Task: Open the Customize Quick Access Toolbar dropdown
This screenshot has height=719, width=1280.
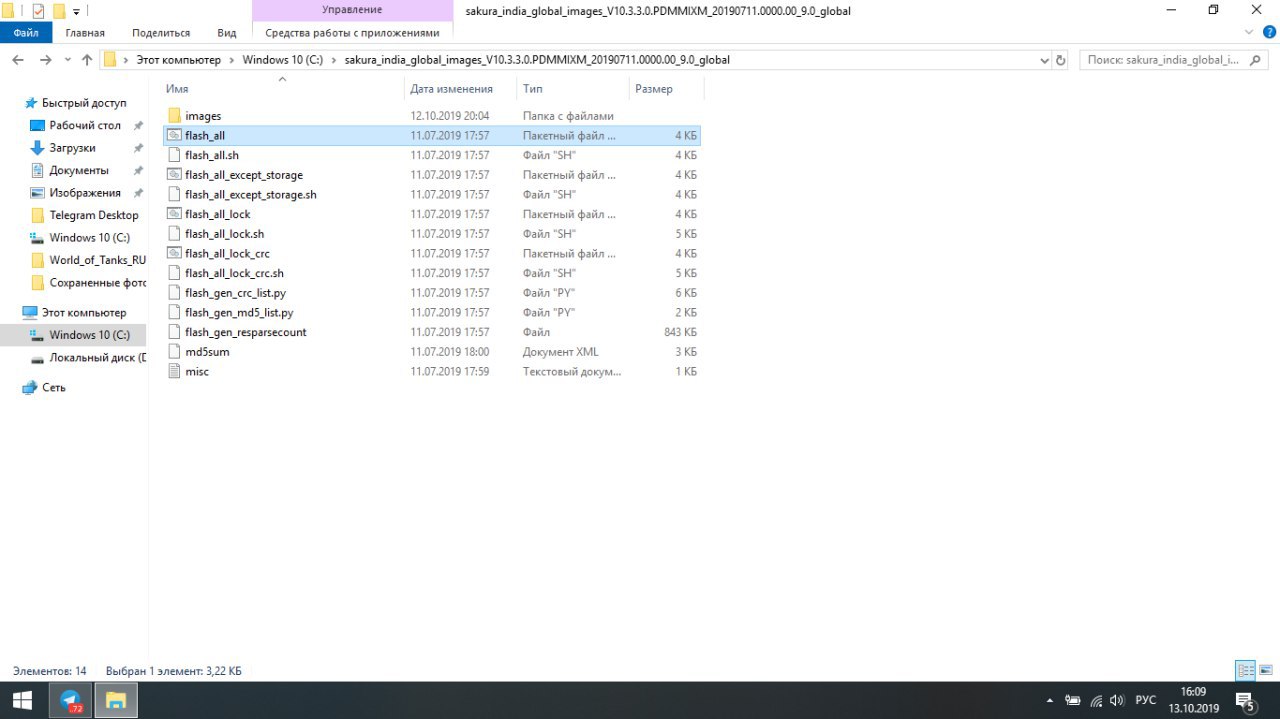Action: pos(76,12)
